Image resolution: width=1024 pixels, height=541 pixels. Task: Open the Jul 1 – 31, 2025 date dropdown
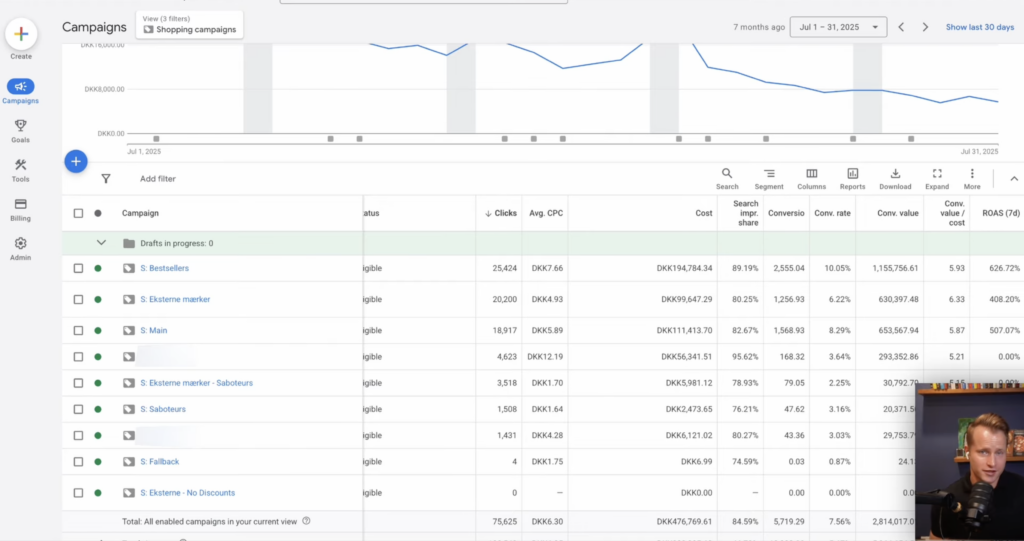pos(837,27)
